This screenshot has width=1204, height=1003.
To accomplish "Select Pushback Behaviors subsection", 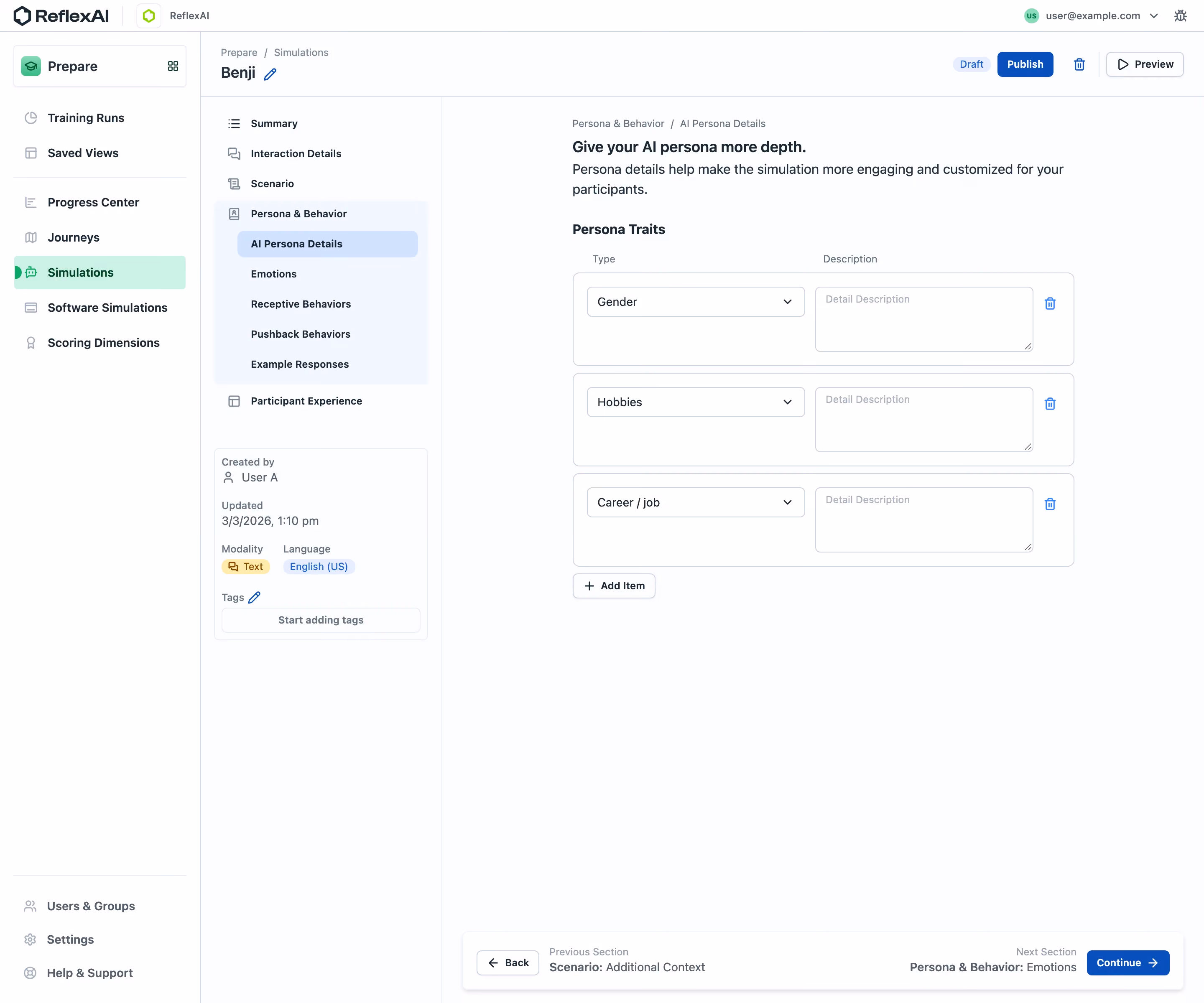I will (327, 334).
